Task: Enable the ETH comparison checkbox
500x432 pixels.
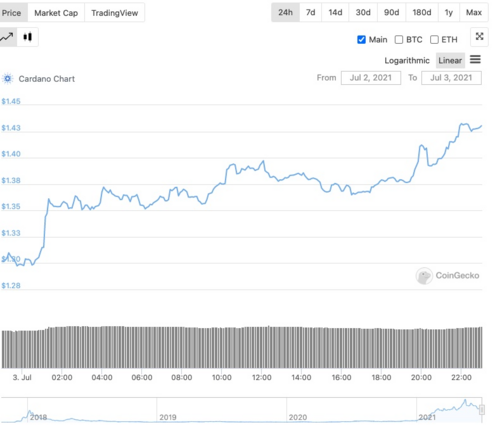Action: coord(434,40)
